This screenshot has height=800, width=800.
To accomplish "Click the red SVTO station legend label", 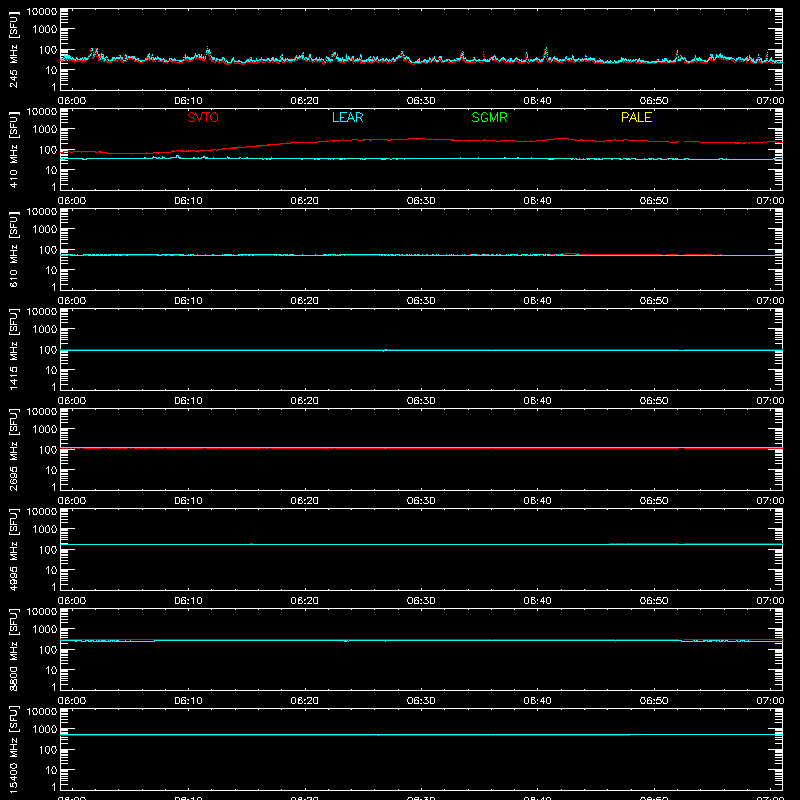I will tap(203, 117).
